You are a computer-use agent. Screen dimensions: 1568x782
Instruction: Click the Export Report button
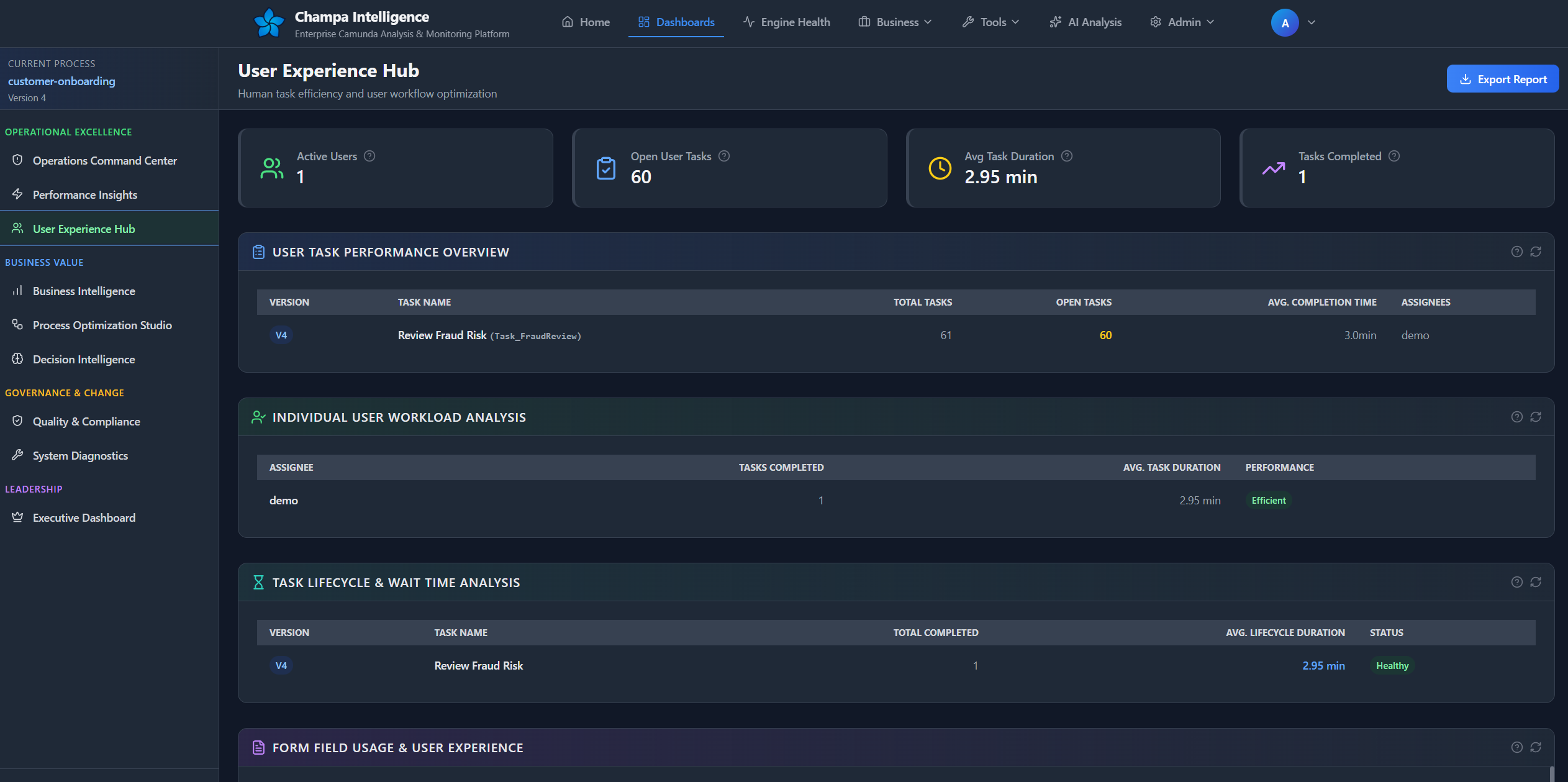(1502, 79)
